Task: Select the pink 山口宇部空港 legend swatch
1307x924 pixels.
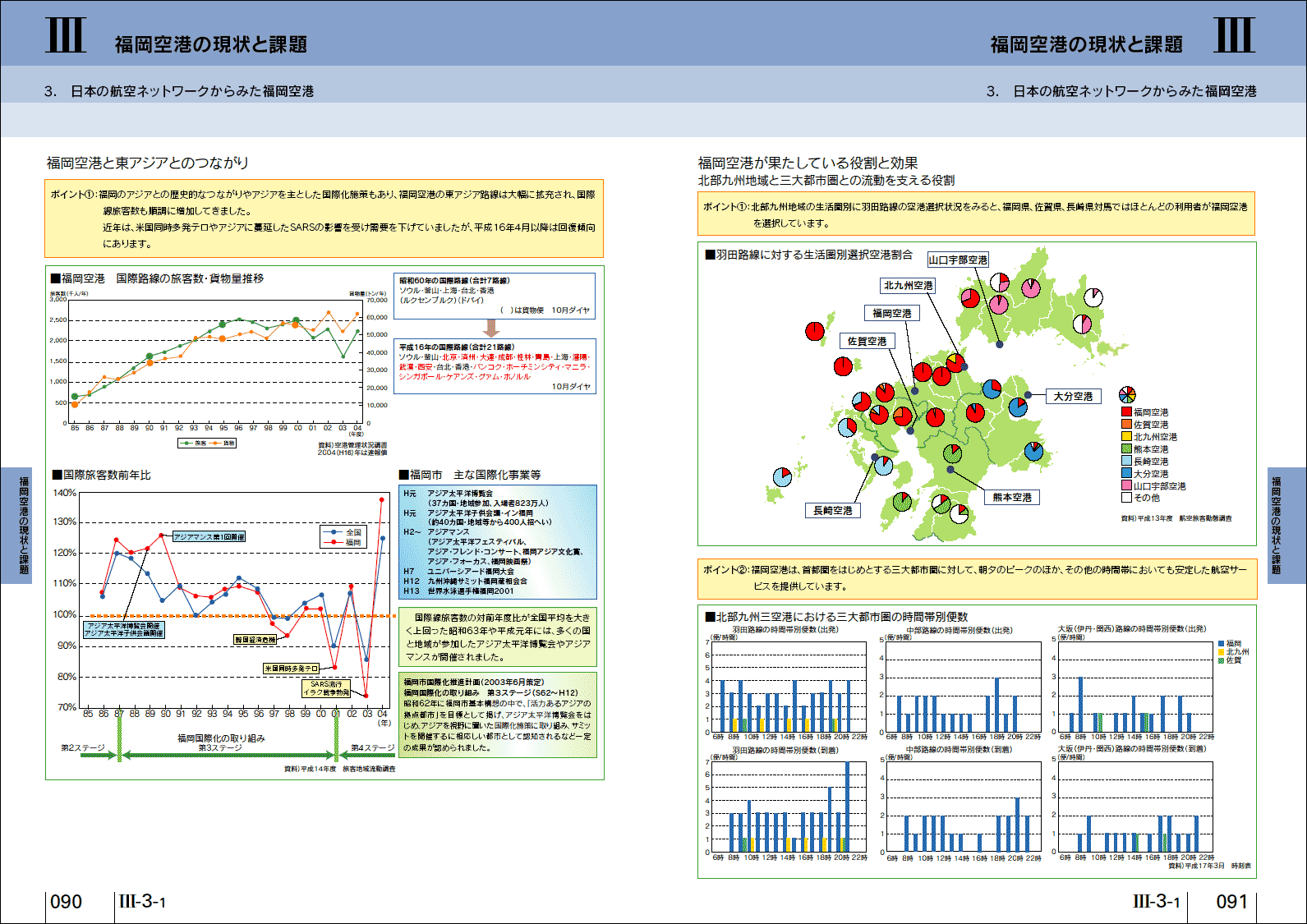Action: [x=1126, y=486]
